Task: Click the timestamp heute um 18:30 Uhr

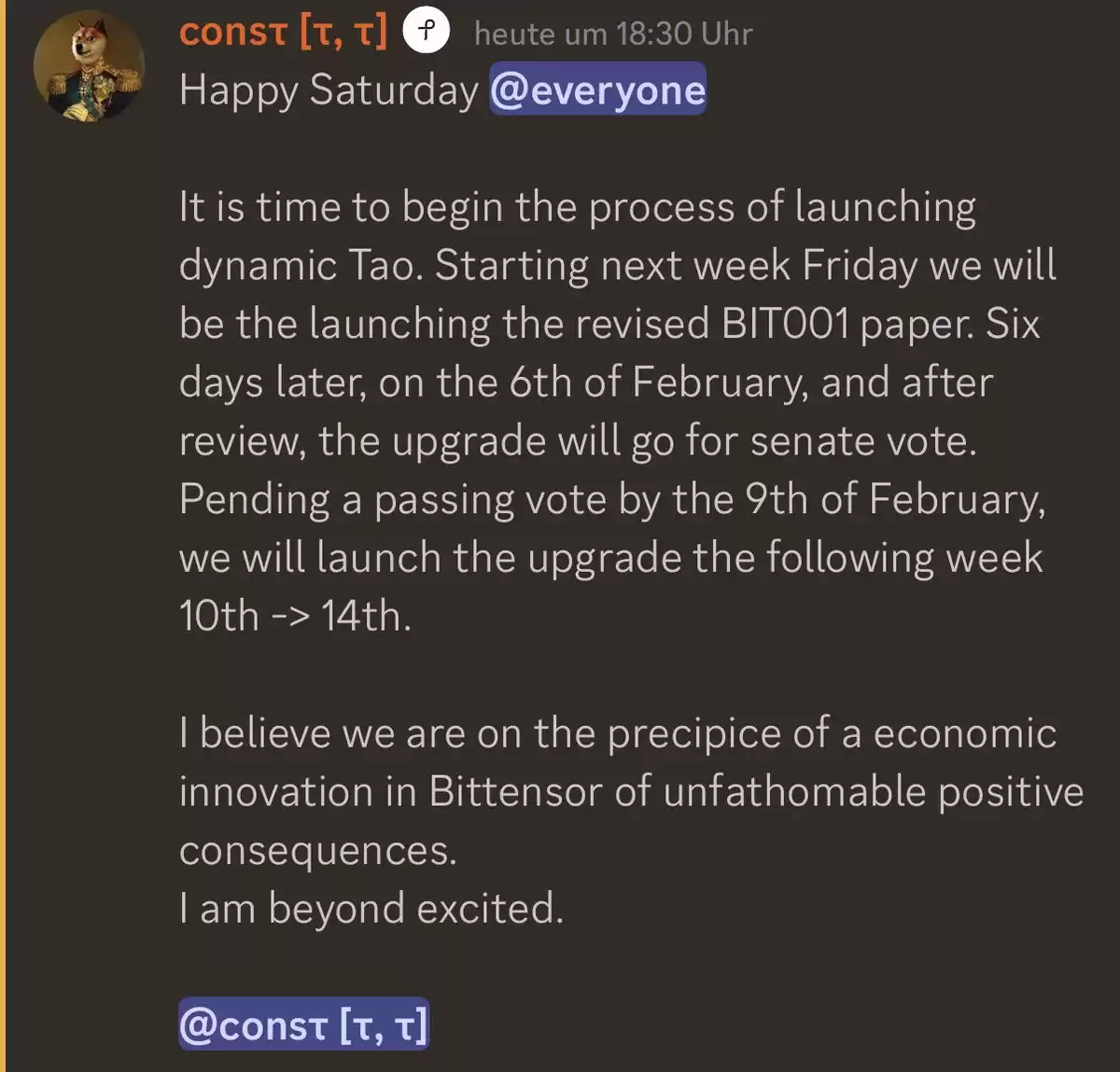Action: click(613, 35)
